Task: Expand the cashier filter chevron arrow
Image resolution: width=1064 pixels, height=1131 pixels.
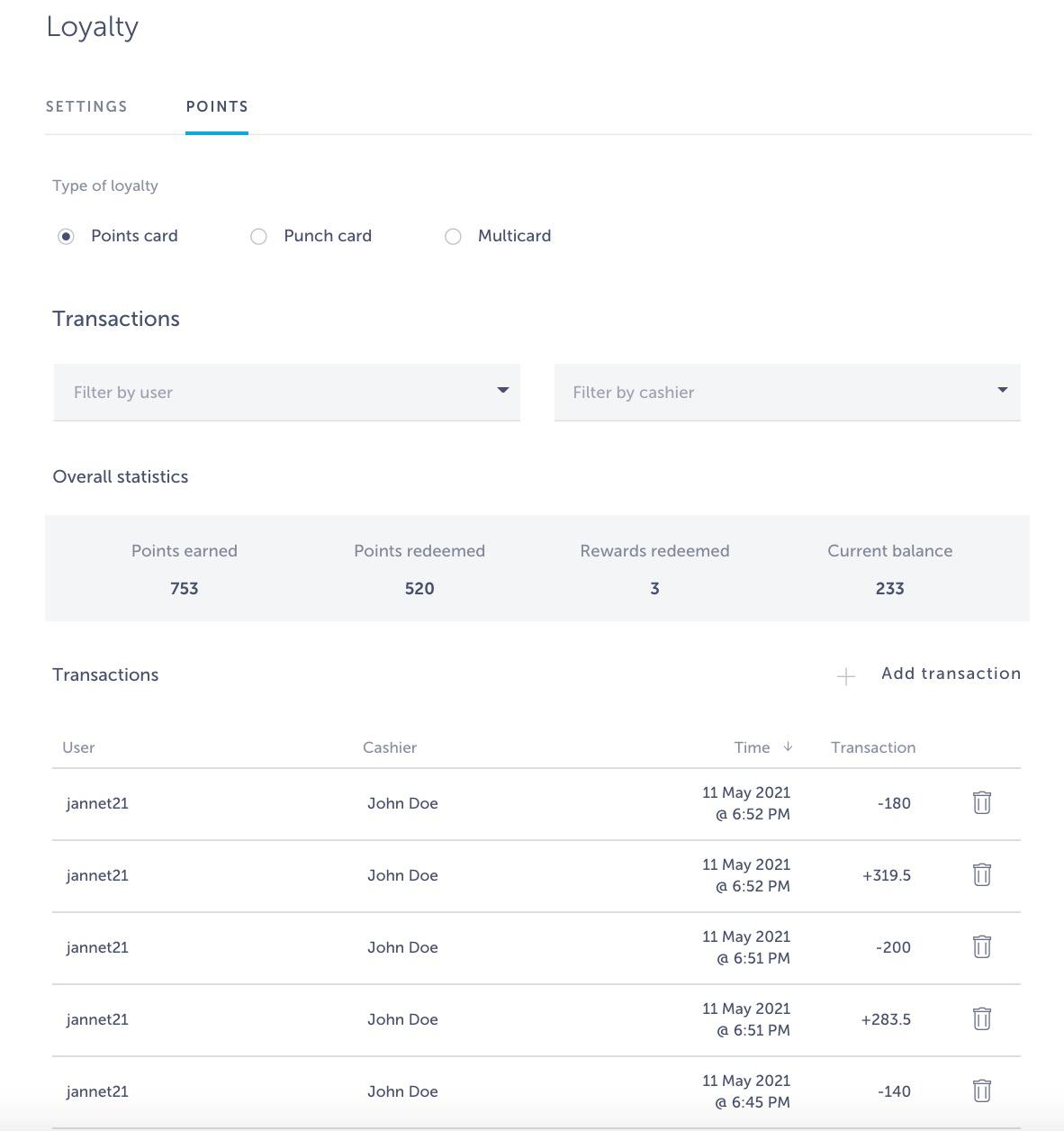Action: click(1002, 391)
